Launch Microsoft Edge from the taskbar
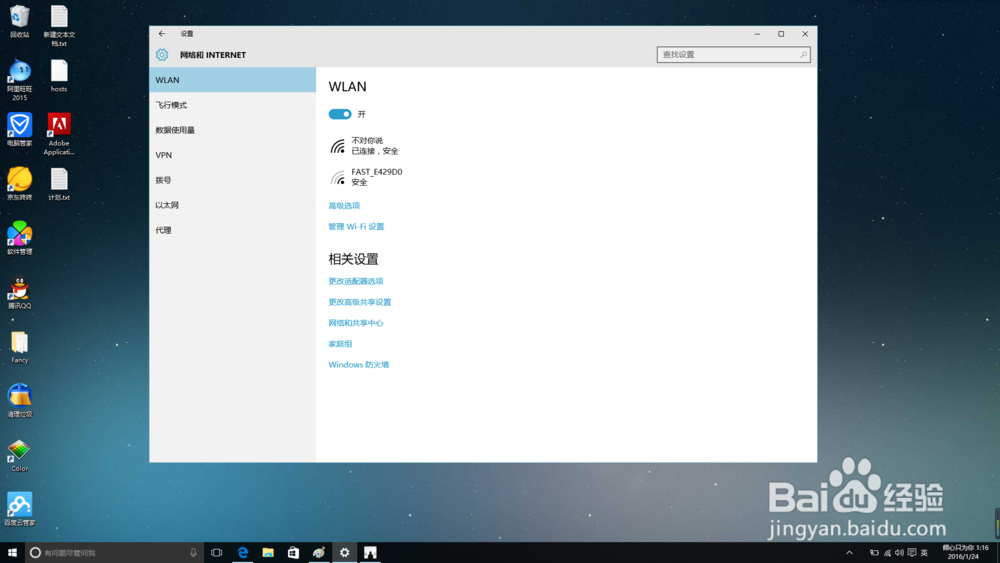The height and width of the screenshot is (563, 1000). [242, 553]
